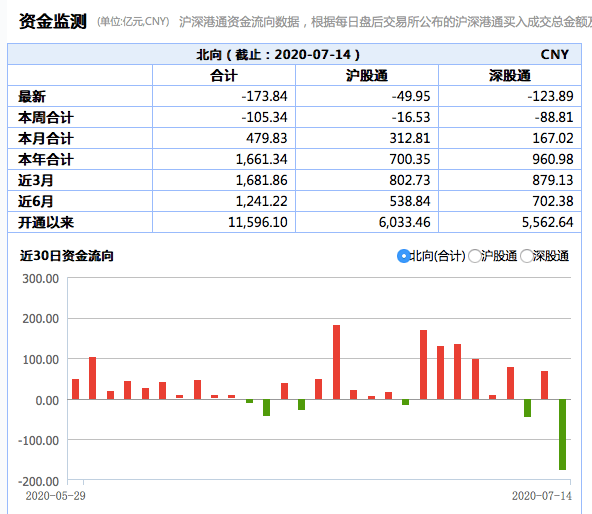Viewport: 592px width, 514px height.
Task: Click the 1,241.22 cell value
Action: pos(261,201)
